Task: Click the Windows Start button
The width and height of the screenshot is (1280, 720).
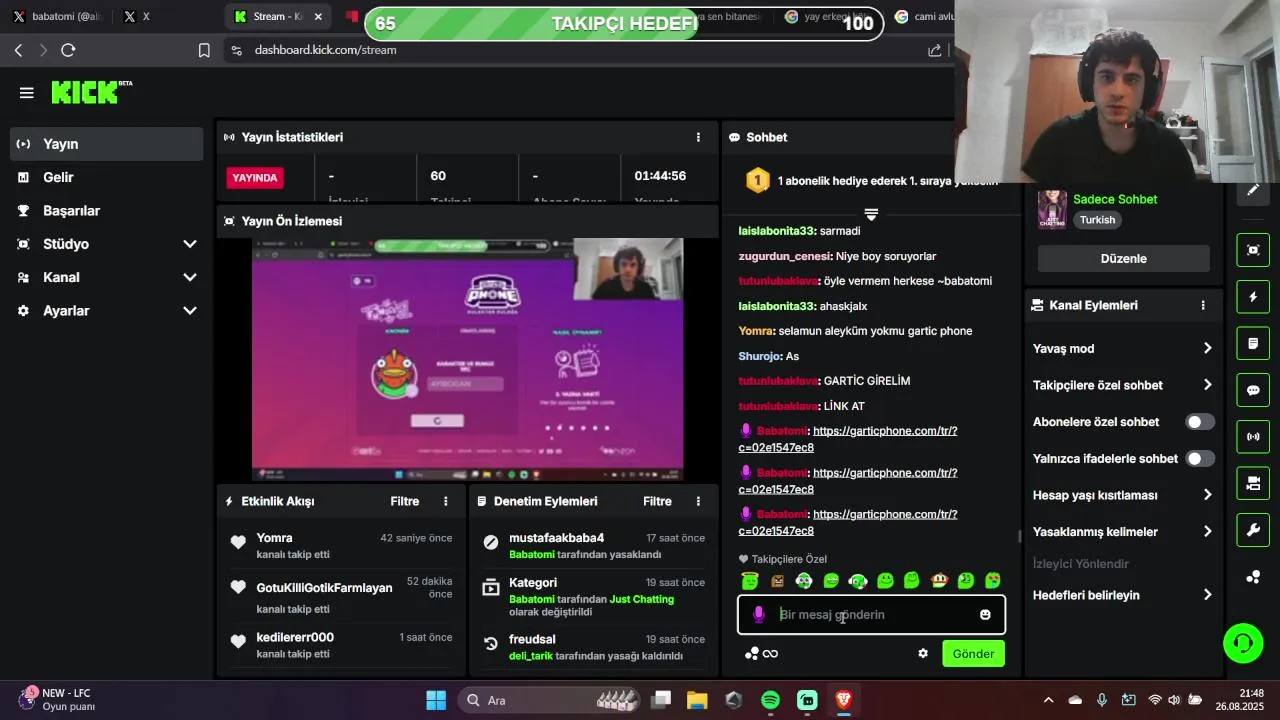Action: coord(436,700)
